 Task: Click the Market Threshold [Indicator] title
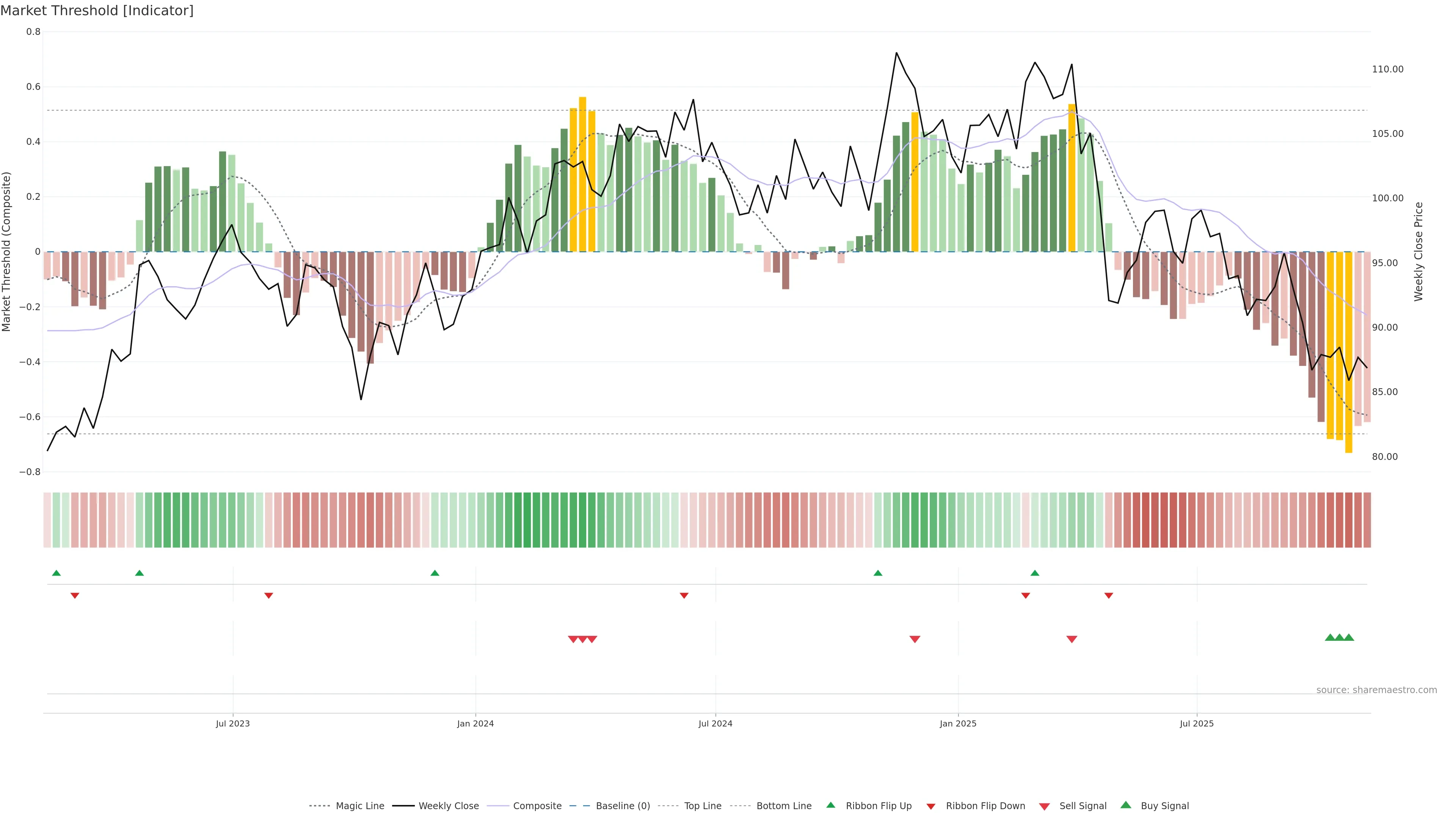[97, 11]
